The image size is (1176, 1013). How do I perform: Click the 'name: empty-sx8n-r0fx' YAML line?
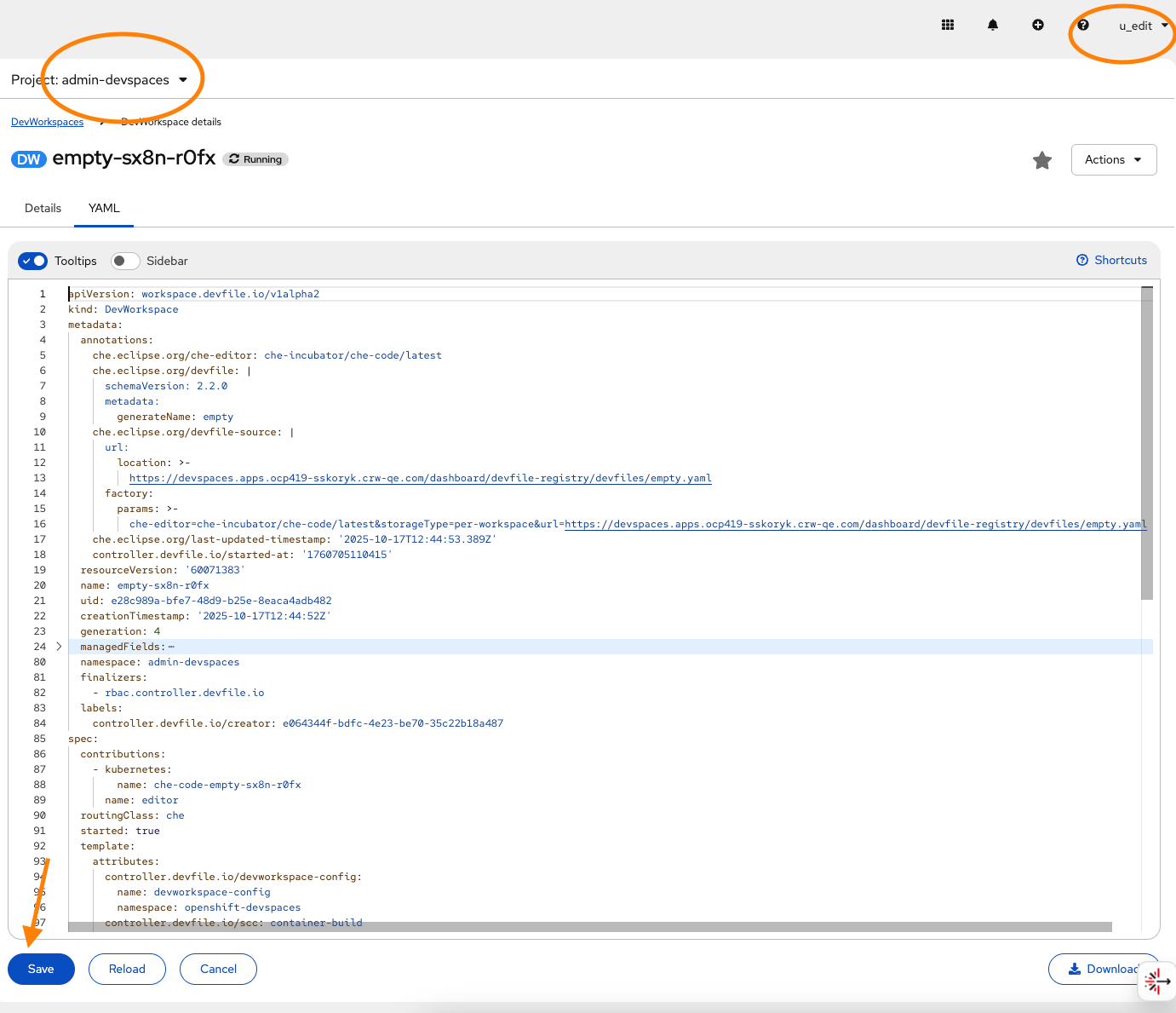click(x=145, y=585)
